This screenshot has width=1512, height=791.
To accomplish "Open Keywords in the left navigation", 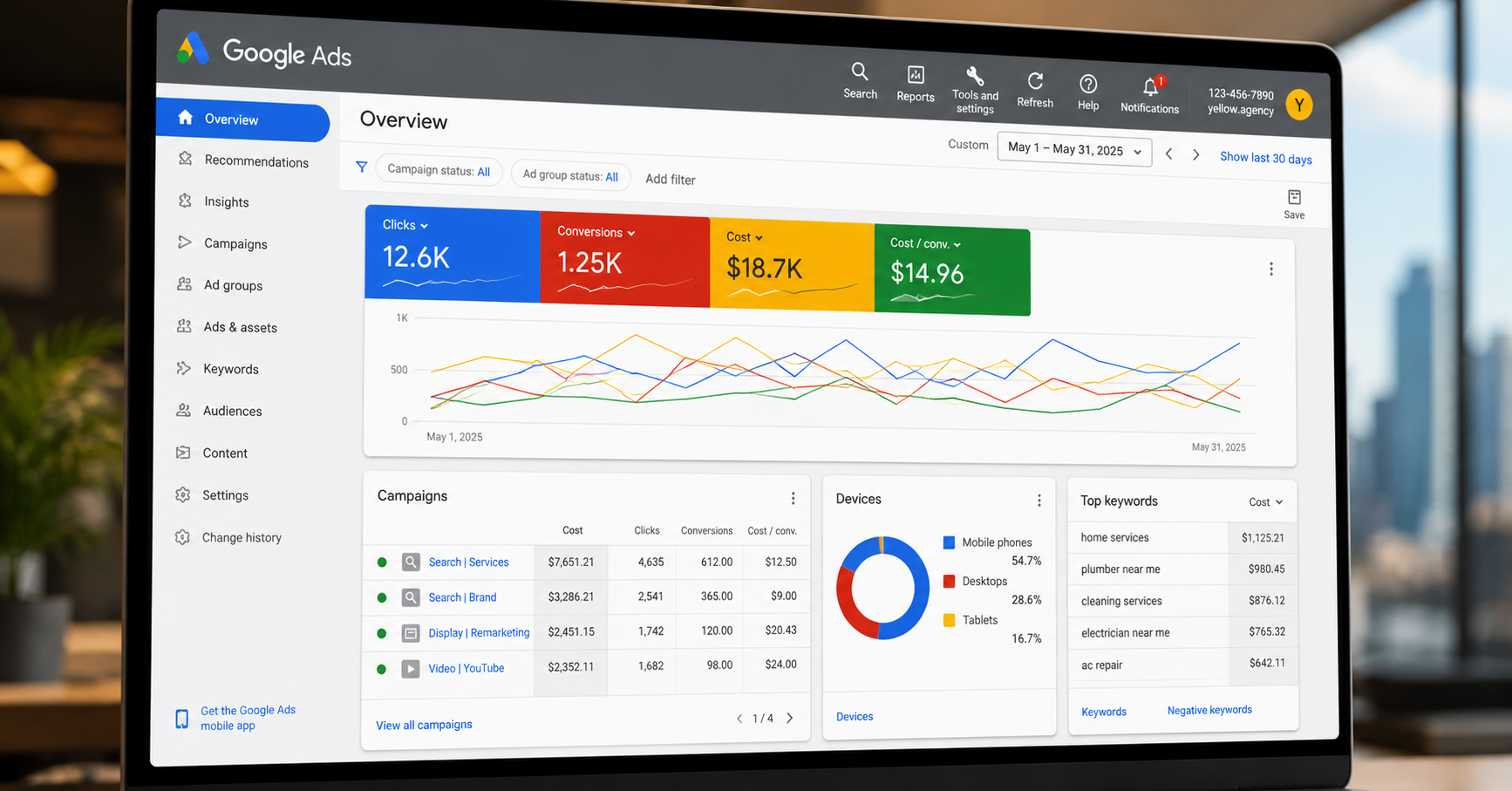I will point(230,369).
